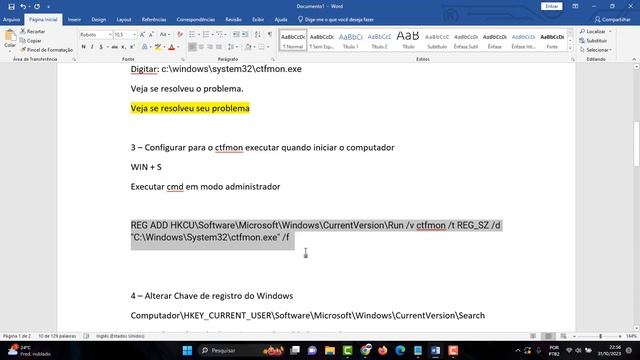Open the font name Roboto dropdown
This screenshot has width=640, height=360.
pos(110,35)
